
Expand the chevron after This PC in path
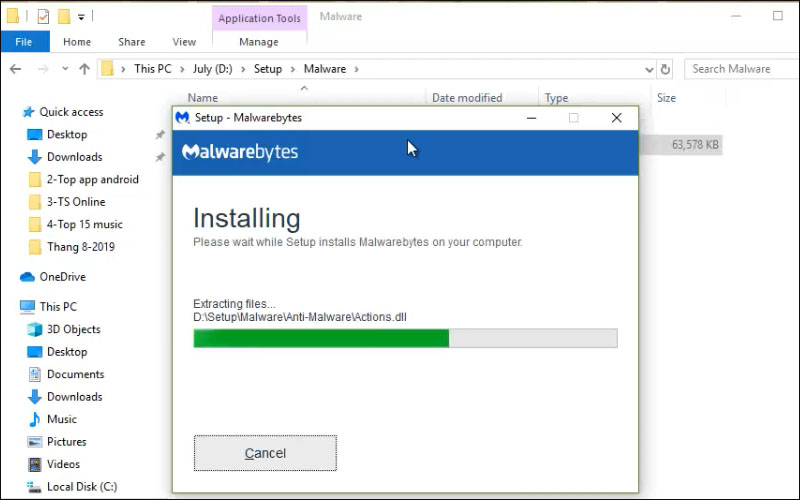point(182,69)
